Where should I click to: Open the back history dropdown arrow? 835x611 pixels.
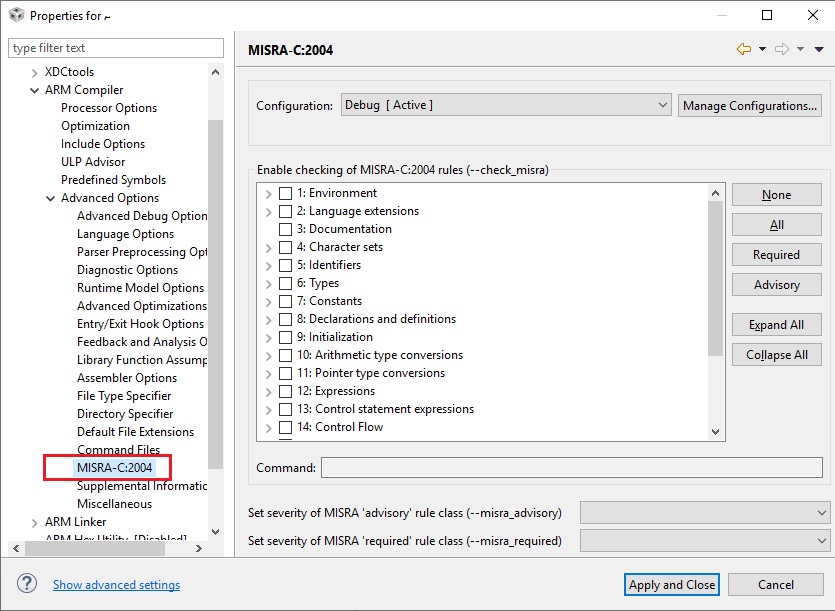(x=763, y=49)
